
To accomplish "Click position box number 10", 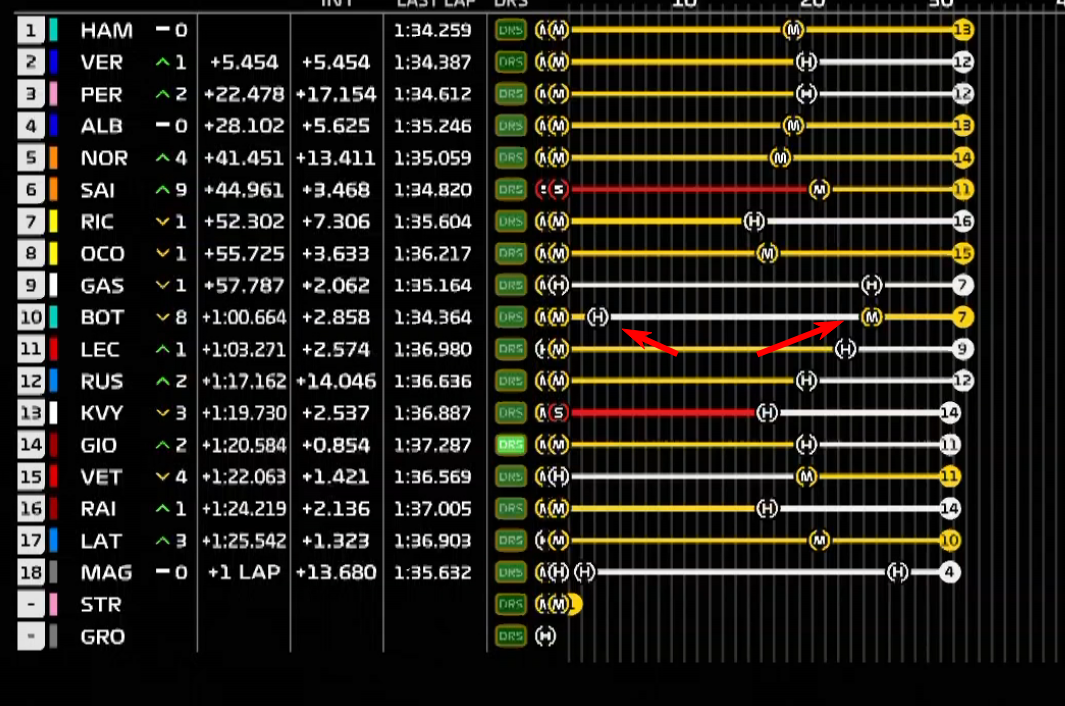I will point(31,317).
